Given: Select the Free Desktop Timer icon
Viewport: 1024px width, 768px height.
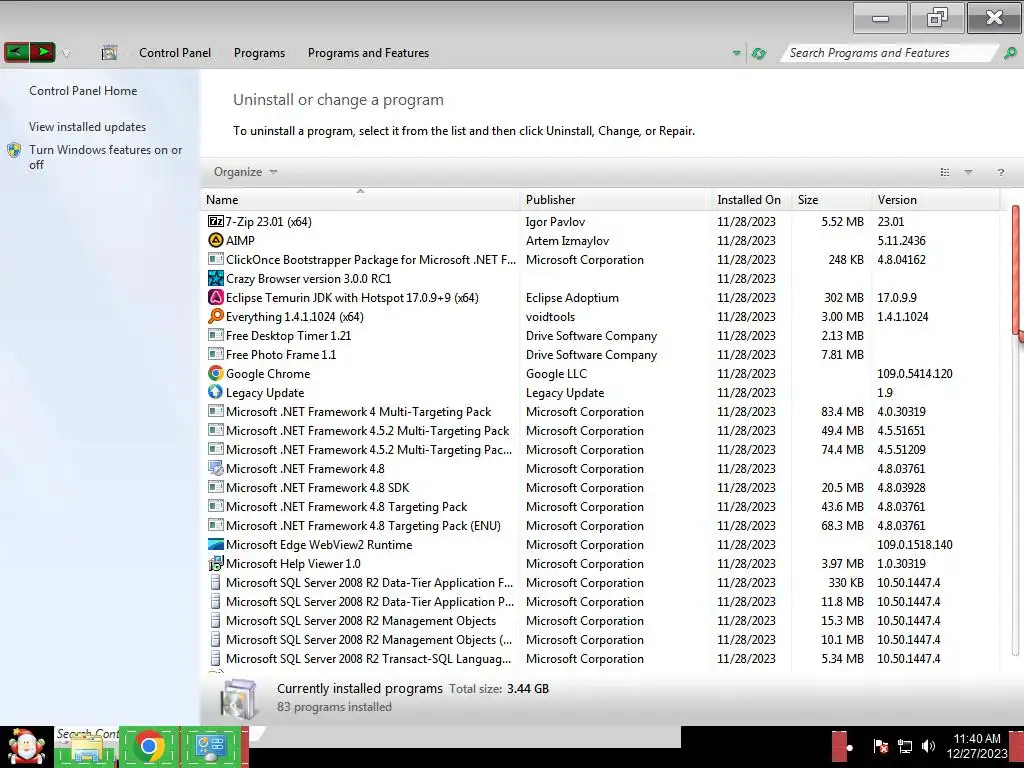Looking at the screenshot, I should coord(216,335).
